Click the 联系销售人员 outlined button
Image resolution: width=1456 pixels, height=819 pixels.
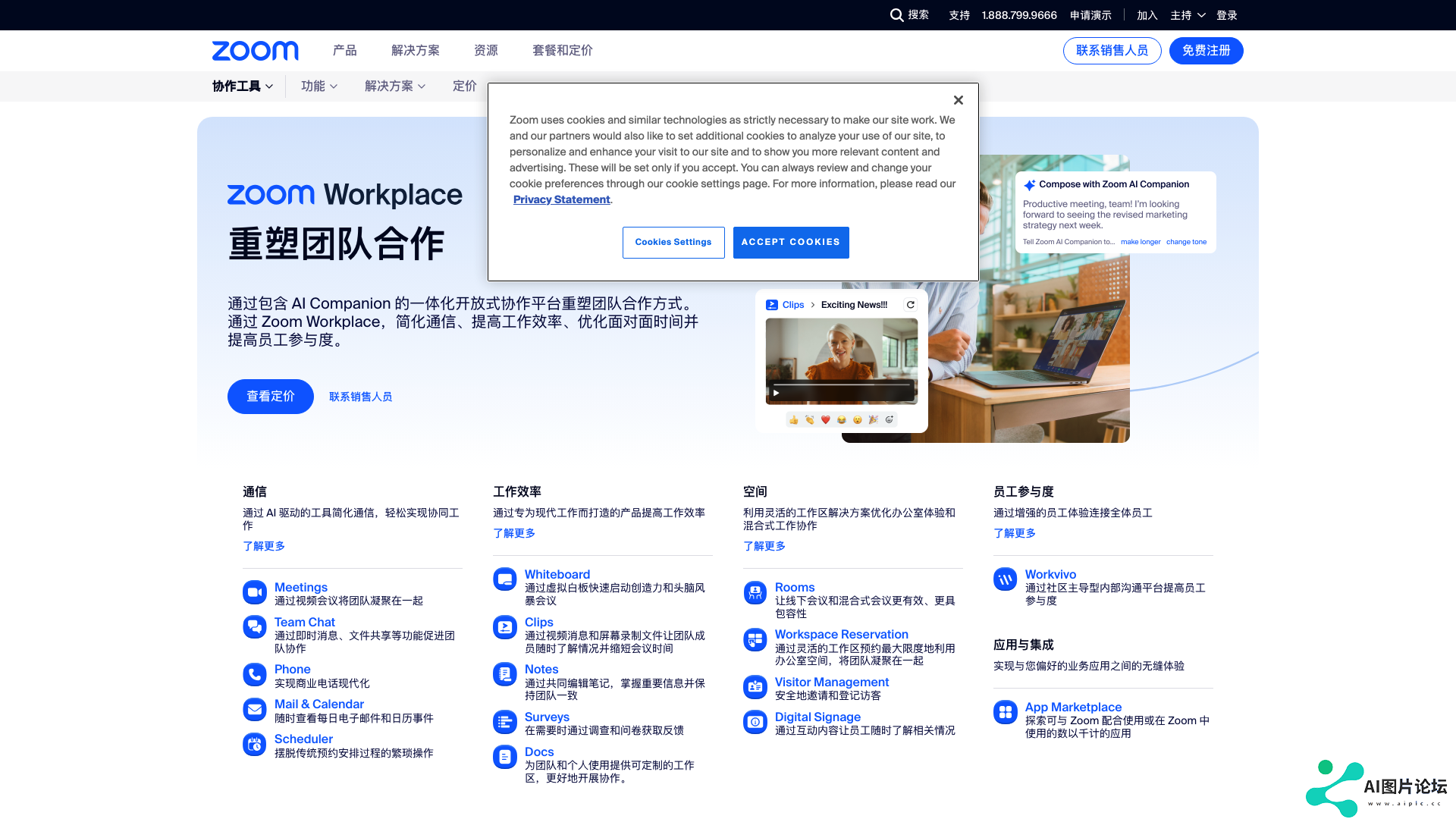[x=1112, y=51]
